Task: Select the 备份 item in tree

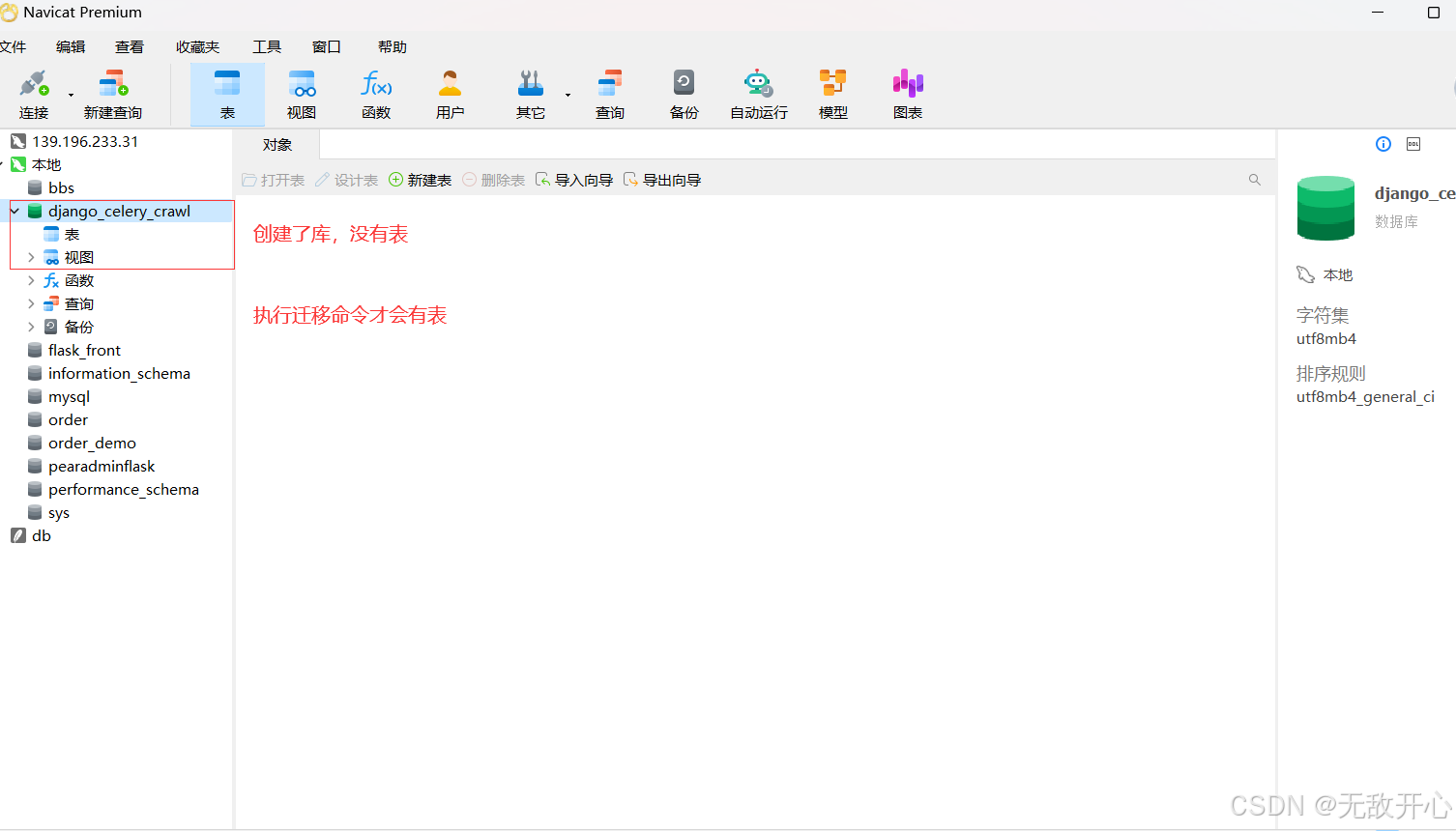Action: (78, 327)
